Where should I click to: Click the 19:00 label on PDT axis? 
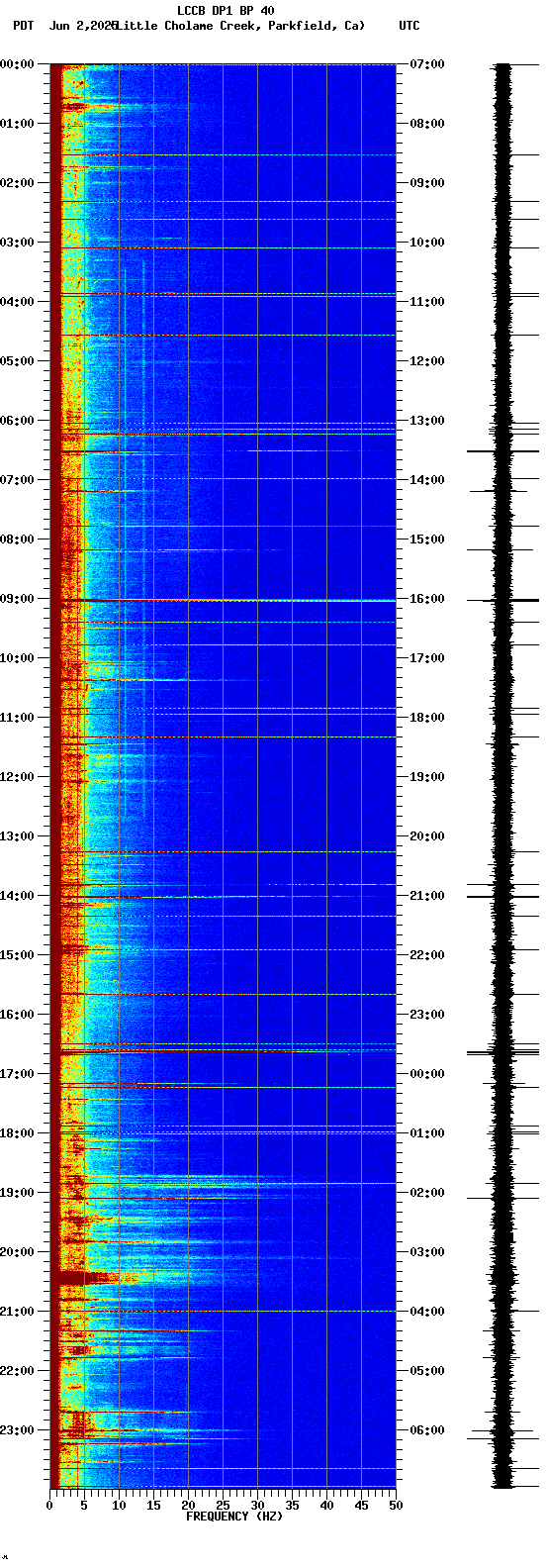(x=17, y=1193)
